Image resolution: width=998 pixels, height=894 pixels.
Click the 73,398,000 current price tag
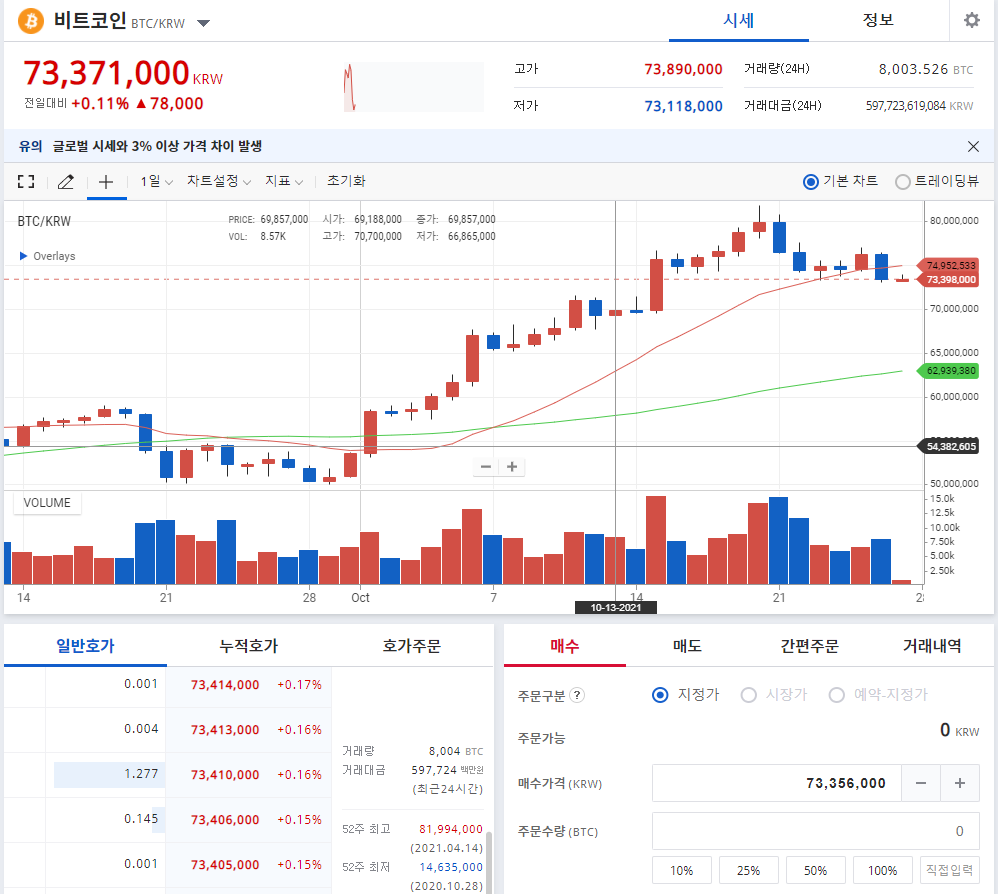point(948,280)
